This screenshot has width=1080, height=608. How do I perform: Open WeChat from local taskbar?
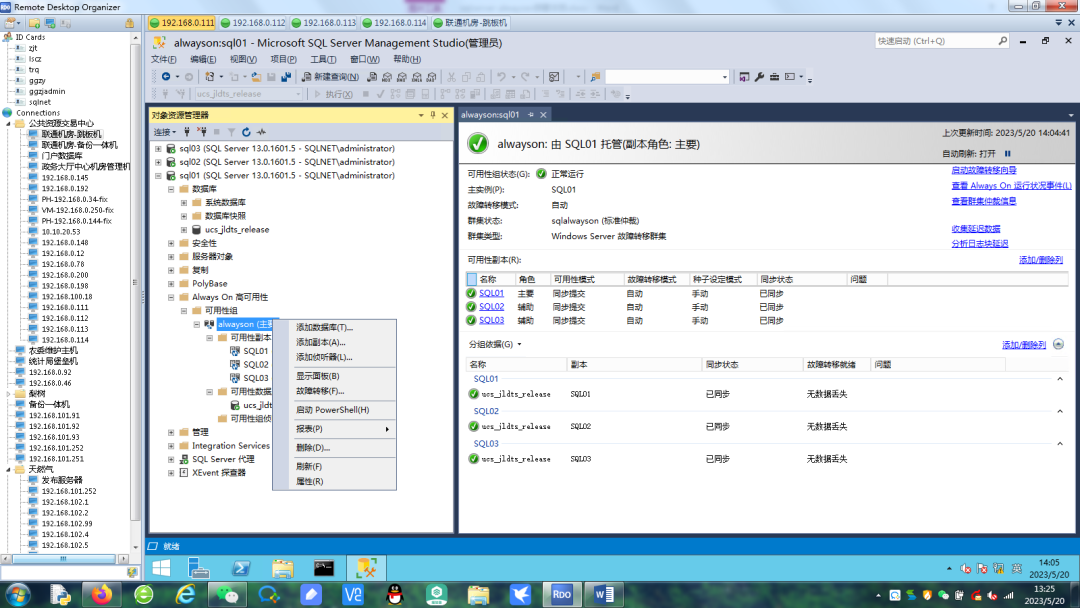pyautogui.click(x=227, y=594)
